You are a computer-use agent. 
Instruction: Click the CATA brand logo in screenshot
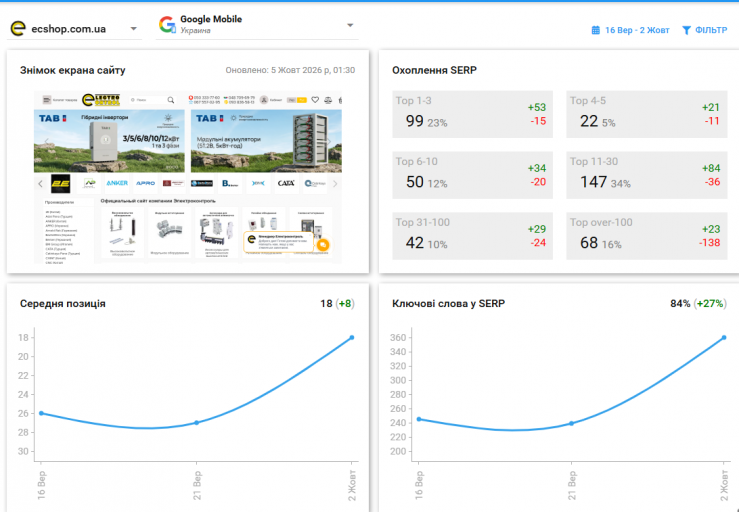click(286, 183)
